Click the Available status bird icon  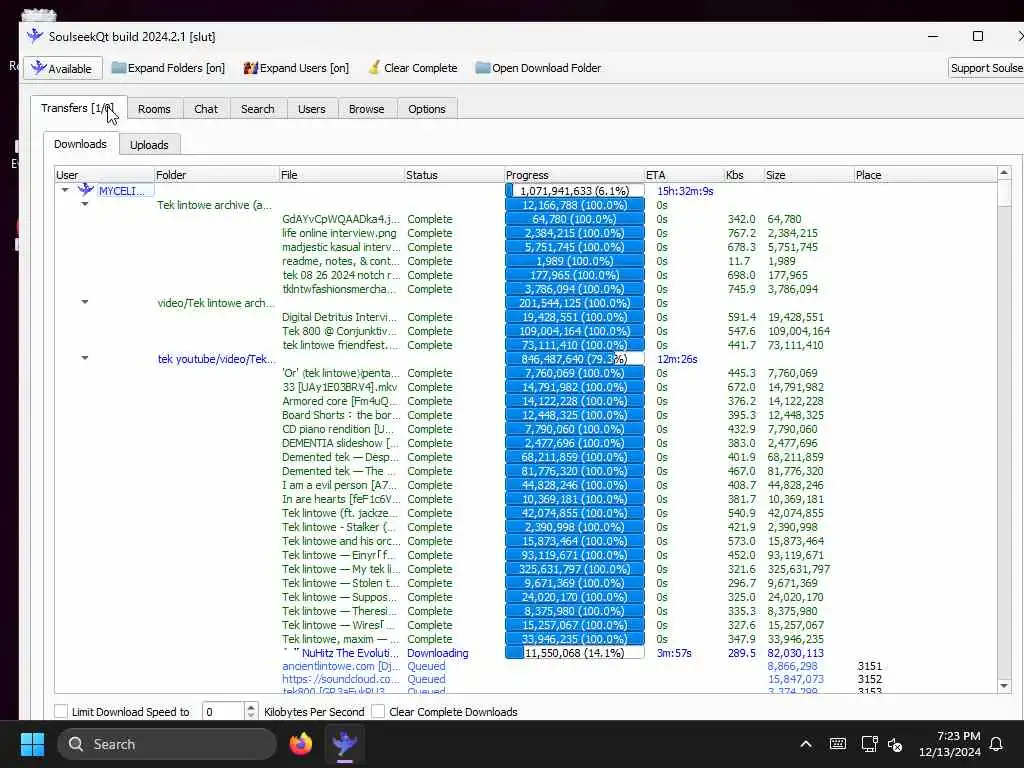pos(39,68)
